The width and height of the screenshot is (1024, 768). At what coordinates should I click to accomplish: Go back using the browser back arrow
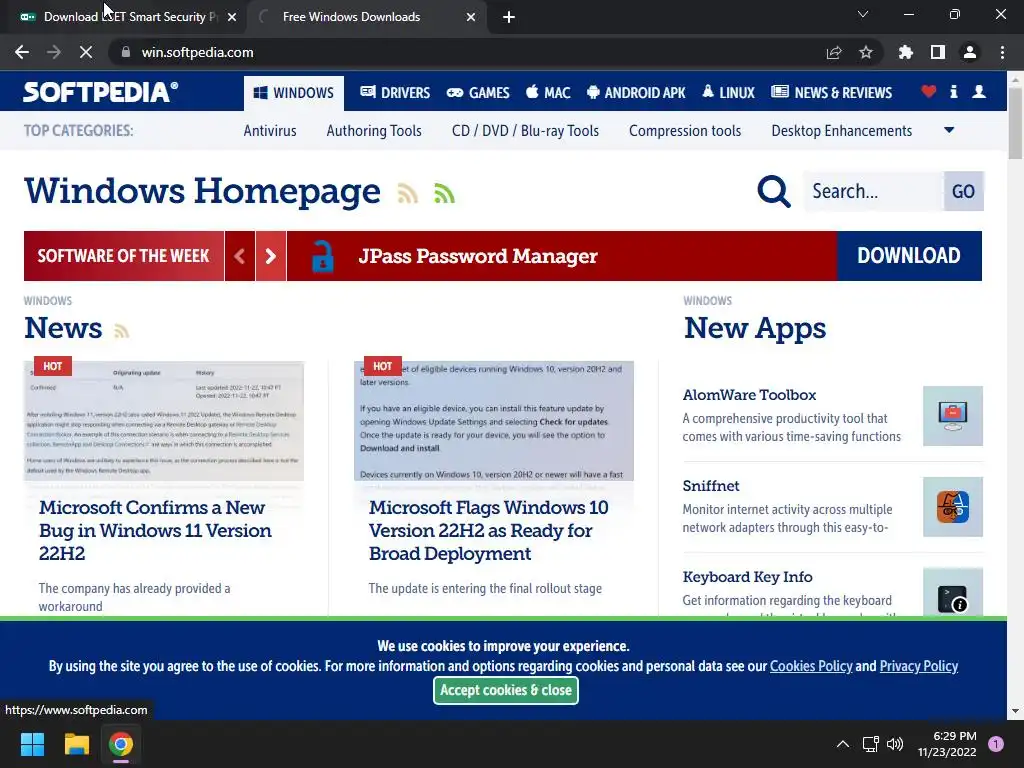click(22, 52)
